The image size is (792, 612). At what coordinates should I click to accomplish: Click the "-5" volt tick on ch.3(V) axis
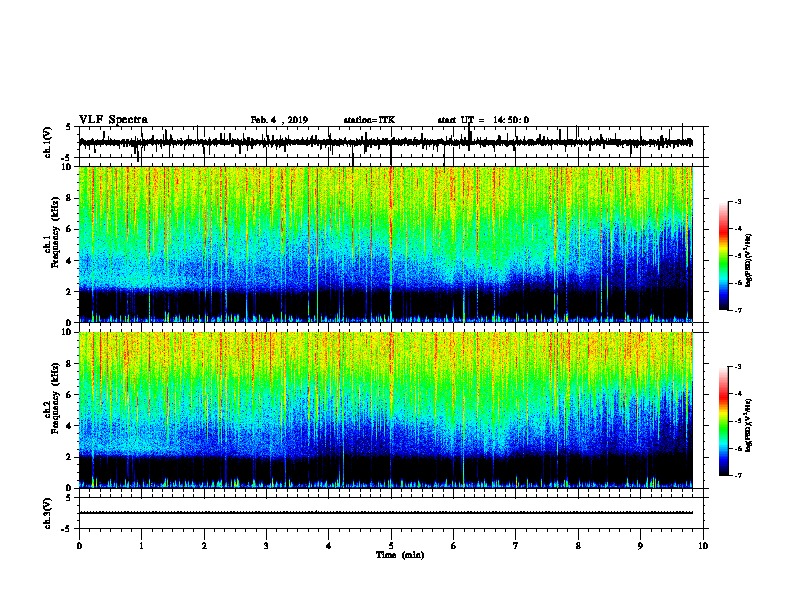click(x=68, y=529)
